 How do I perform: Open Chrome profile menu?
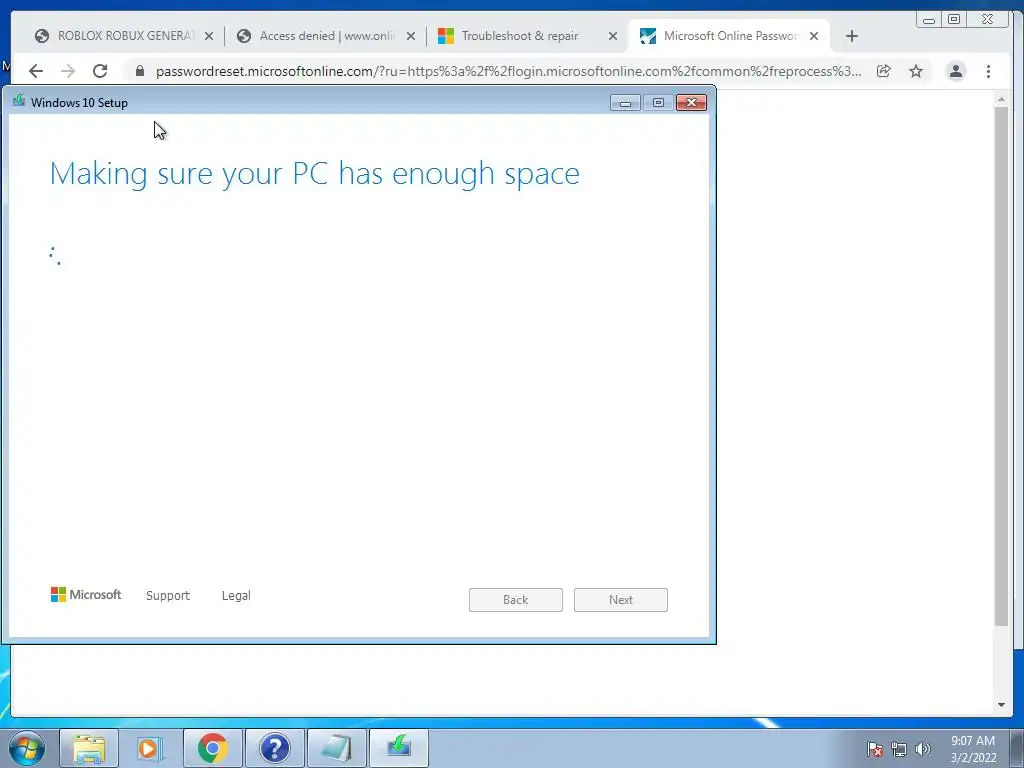click(955, 71)
